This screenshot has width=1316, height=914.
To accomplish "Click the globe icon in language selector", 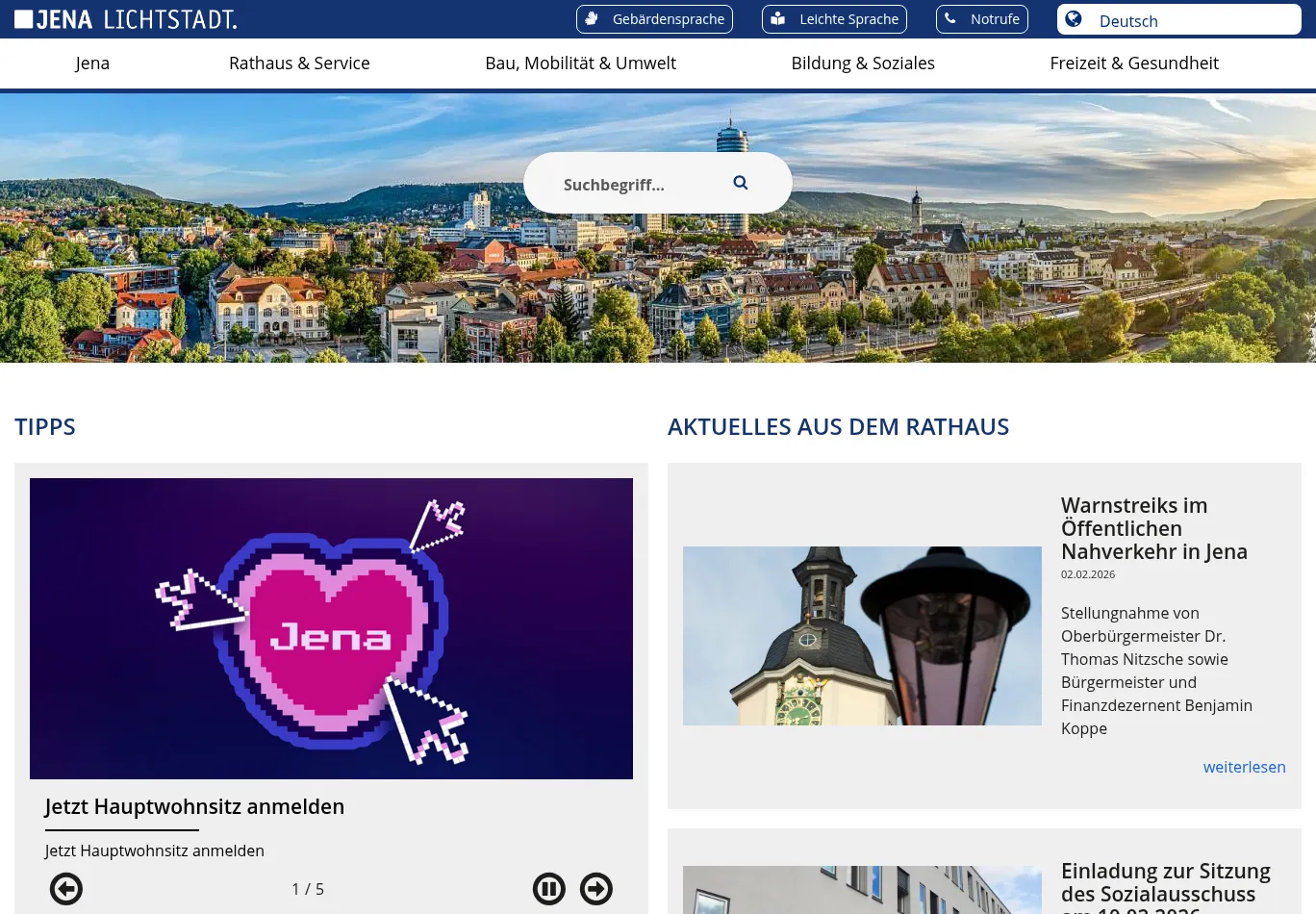I will tap(1074, 19).
